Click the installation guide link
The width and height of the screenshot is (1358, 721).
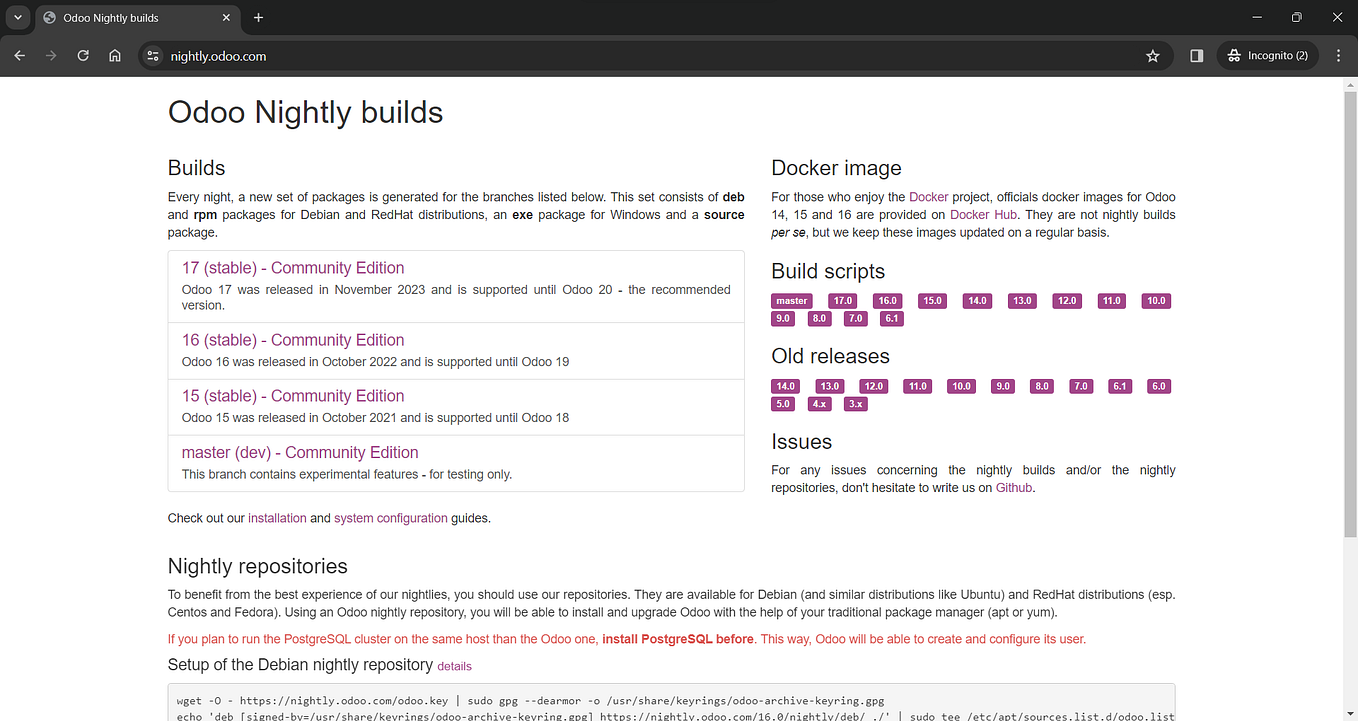(x=277, y=517)
